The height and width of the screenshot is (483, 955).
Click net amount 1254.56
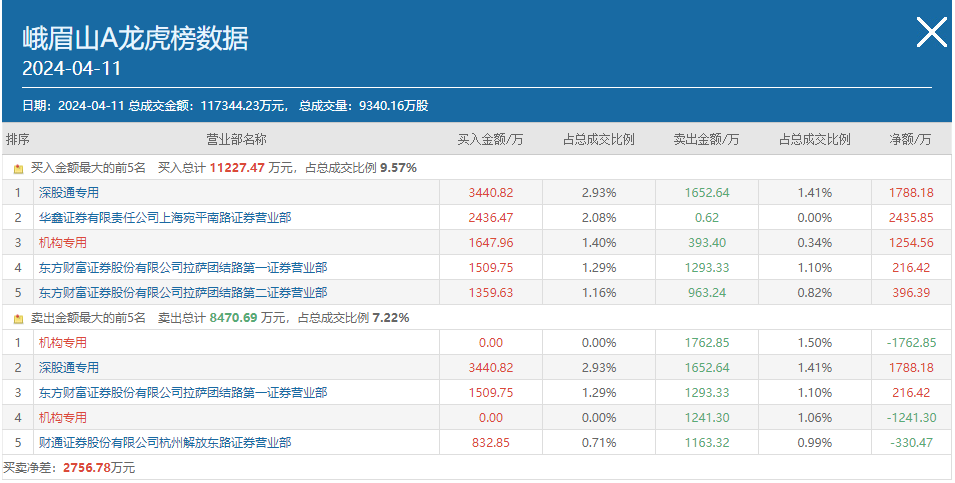(x=911, y=243)
